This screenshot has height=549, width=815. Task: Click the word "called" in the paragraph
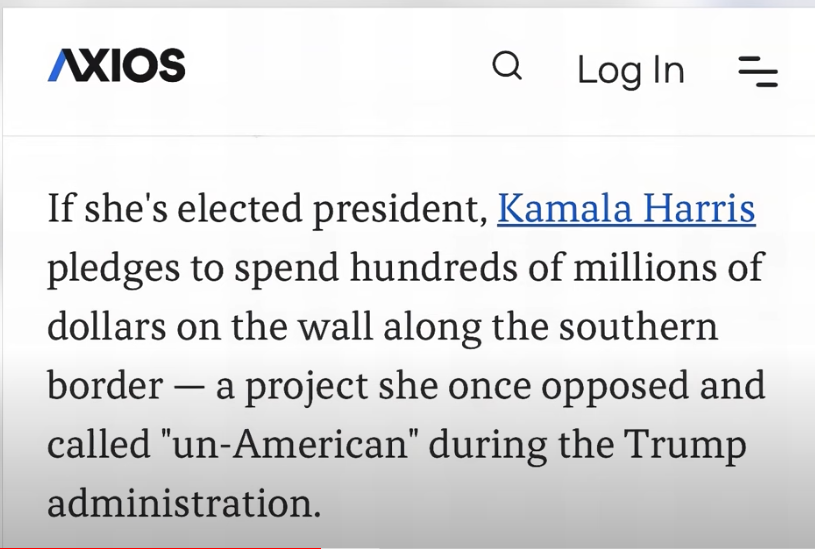point(99,443)
